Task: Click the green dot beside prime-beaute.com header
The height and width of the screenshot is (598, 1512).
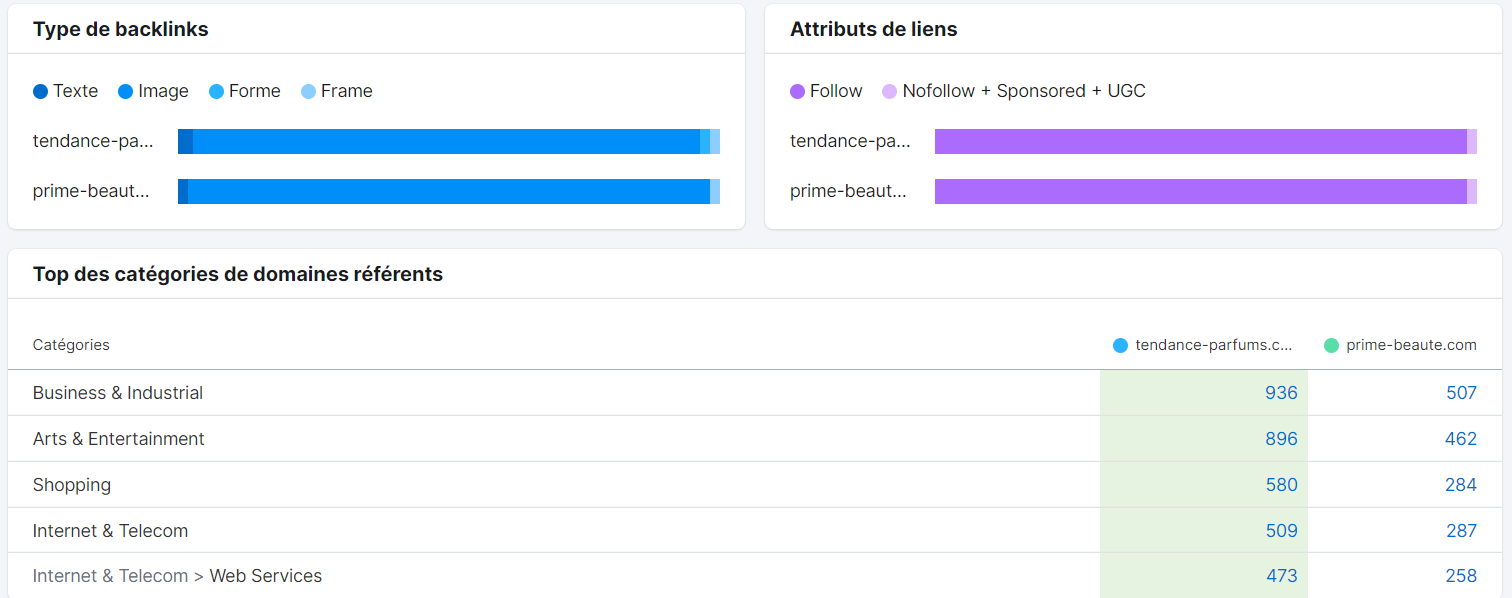Action: pos(1330,345)
